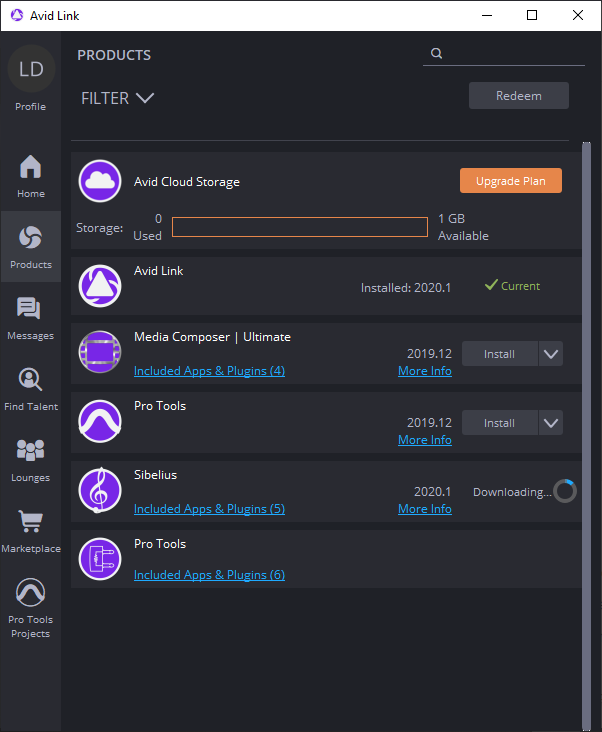The image size is (602, 732).
Task: Install Pro Tools 2019.12
Action: click(x=499, y=423)
